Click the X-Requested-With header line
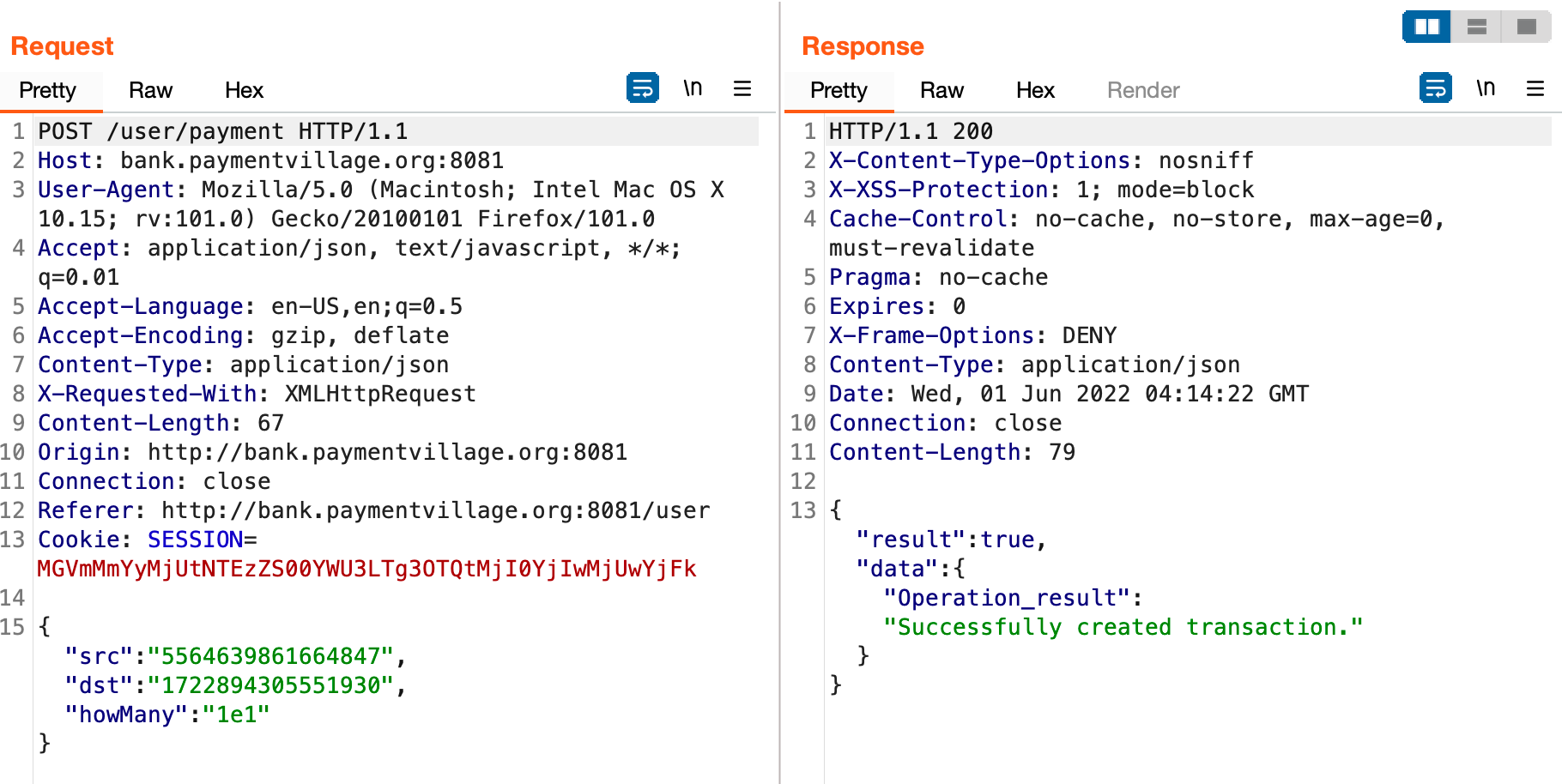1562x784 pixels. pos(257,394)
